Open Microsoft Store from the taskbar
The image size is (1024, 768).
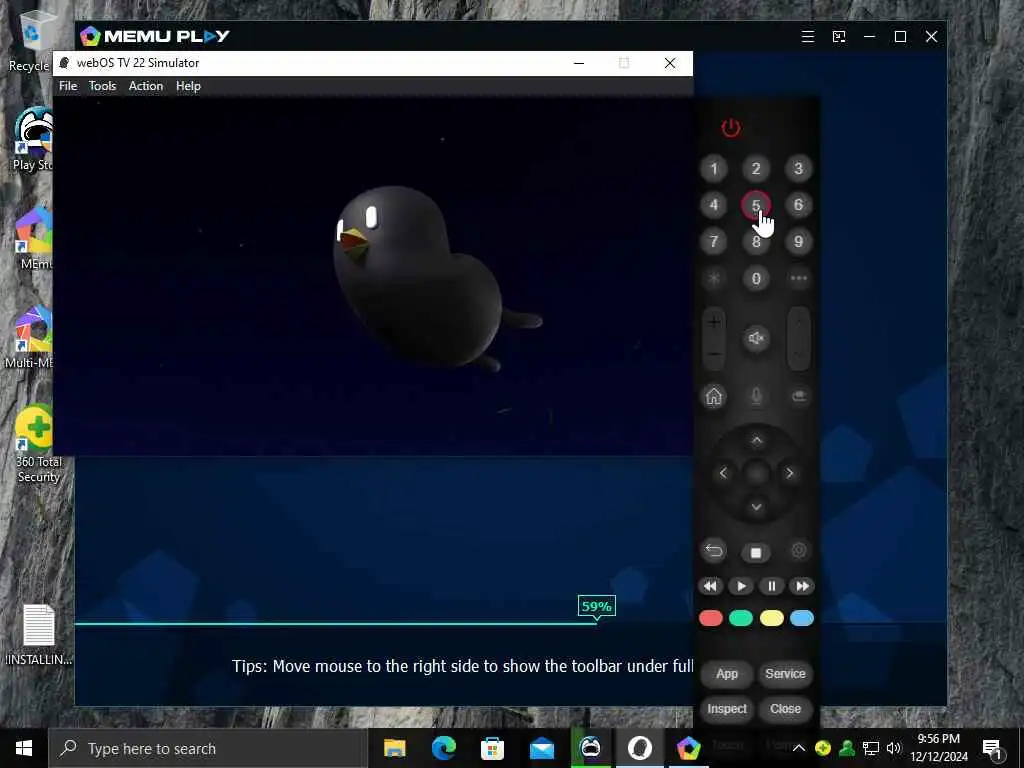pos(492,748)
